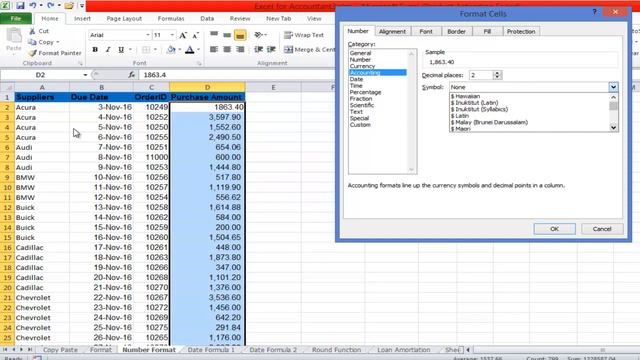Click the Open folder icon in quick access toolbar

(69, 5)
